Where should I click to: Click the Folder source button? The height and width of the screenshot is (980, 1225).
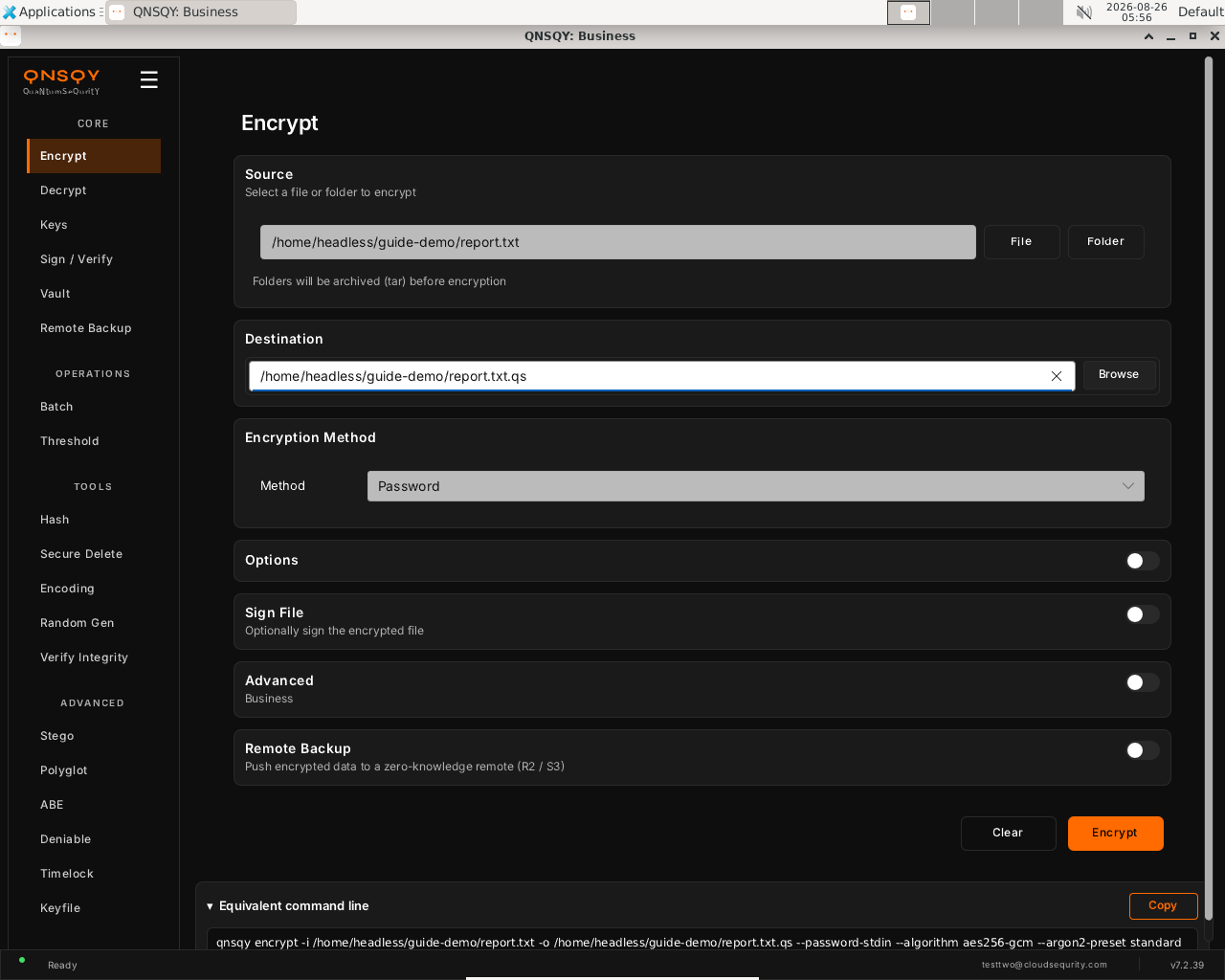1105,242
